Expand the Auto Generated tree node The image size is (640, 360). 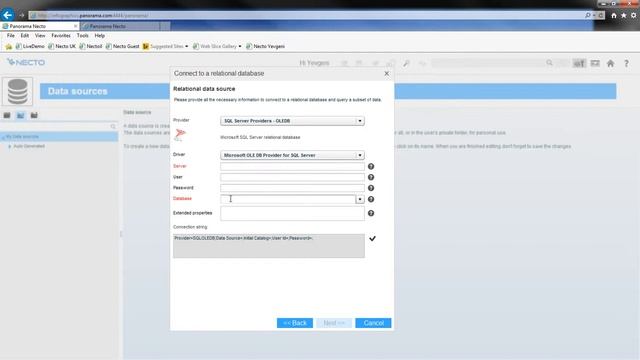(x=9, y=146)
